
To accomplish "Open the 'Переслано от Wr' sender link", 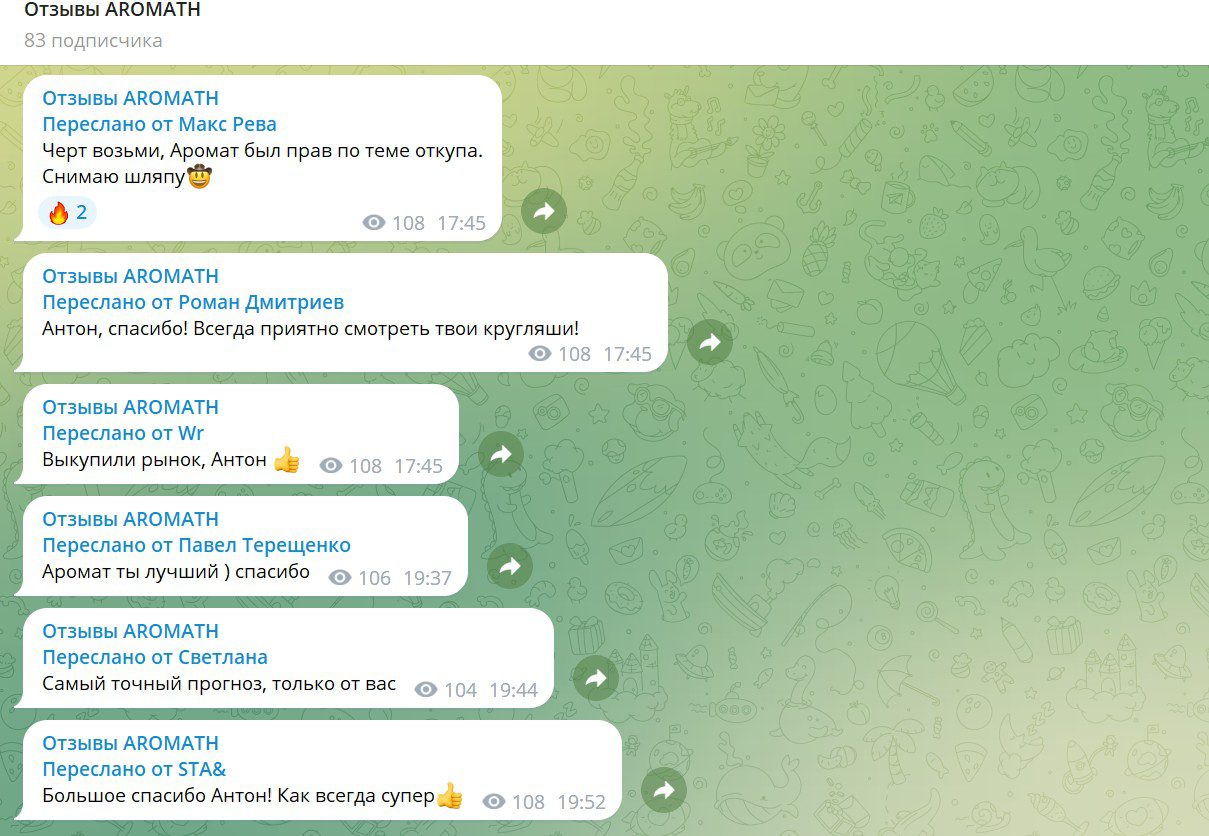I will click(x=123, y=433).
